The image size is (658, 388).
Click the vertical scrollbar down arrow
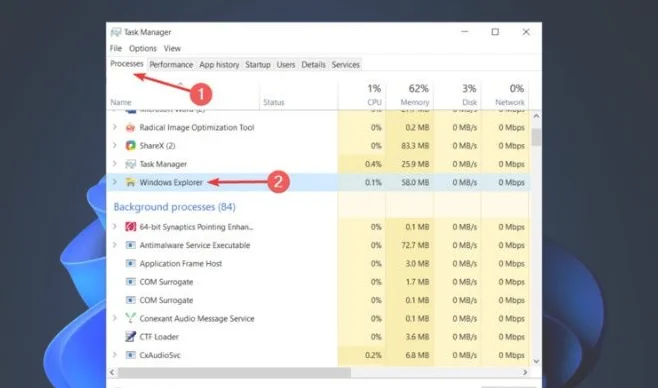536,362
